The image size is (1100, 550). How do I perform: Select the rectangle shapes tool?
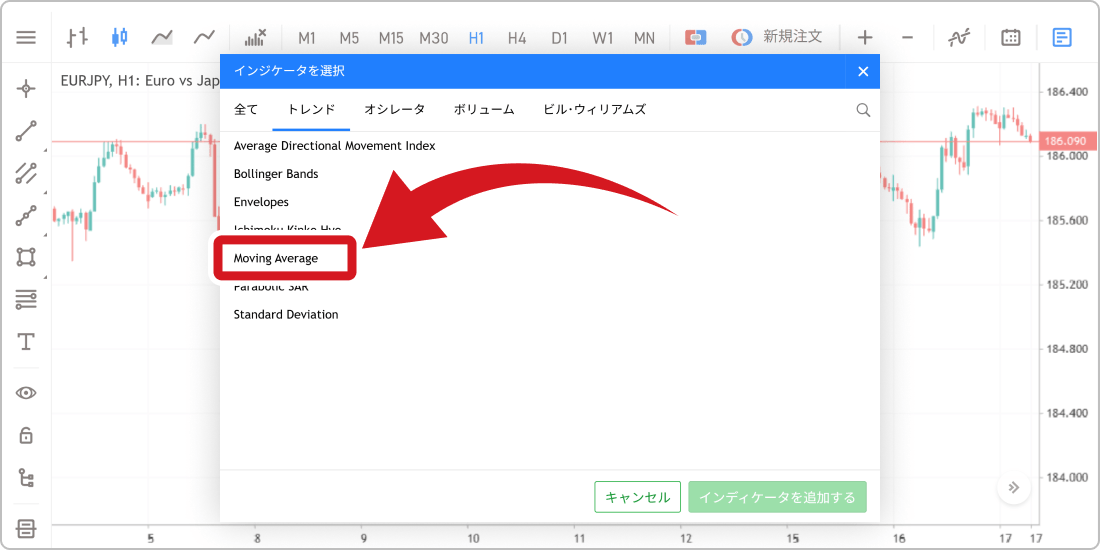coord(26,257)
